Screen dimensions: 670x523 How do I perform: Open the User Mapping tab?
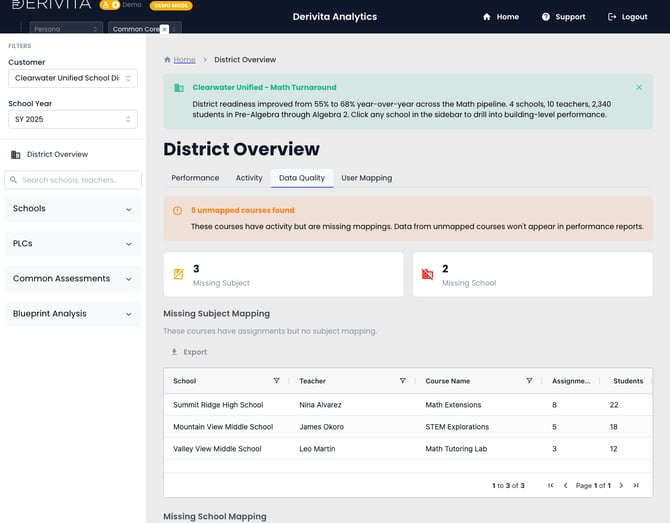pos(367,178)
